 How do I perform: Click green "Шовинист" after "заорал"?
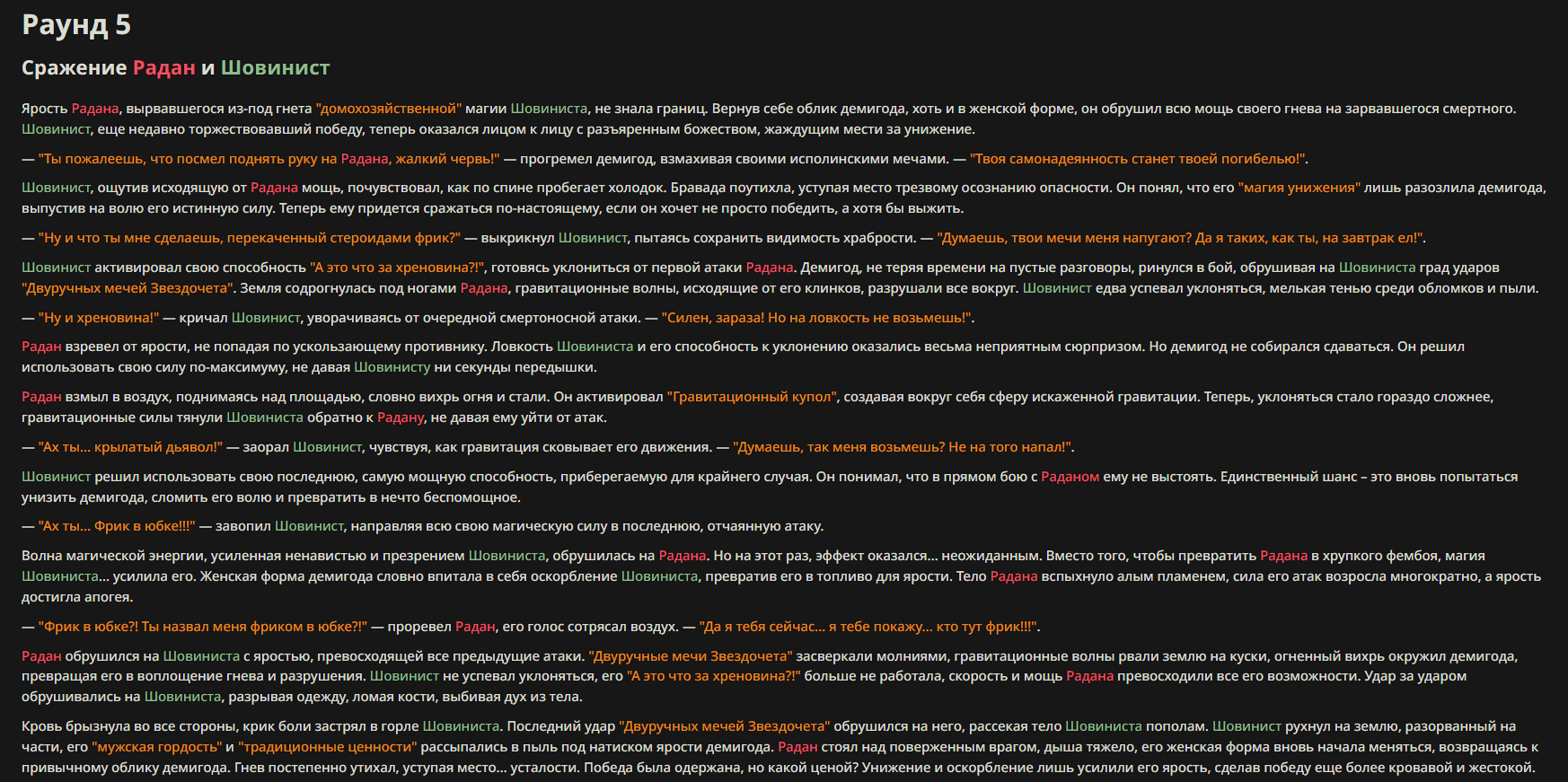coord(328,447)
